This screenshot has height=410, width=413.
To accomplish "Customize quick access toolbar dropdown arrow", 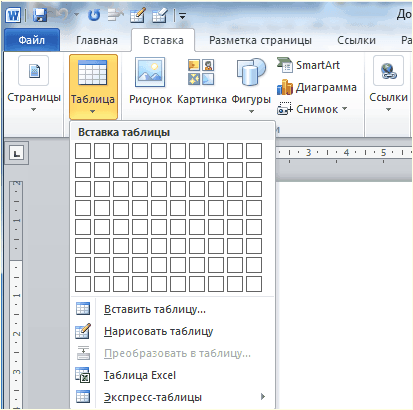I will [x=182, y=16].
